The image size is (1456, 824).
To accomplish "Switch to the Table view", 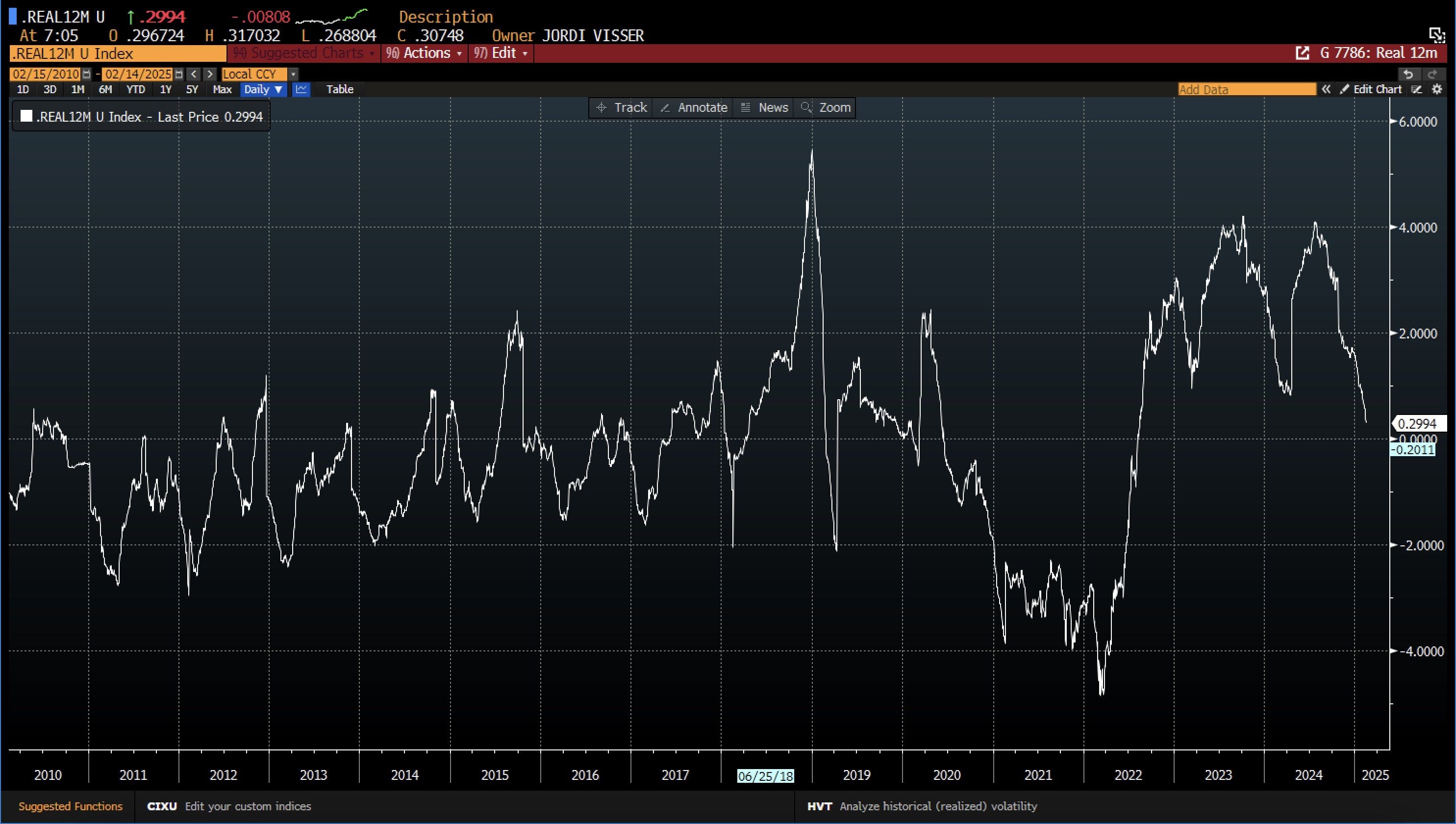I will tap(339, 89).
